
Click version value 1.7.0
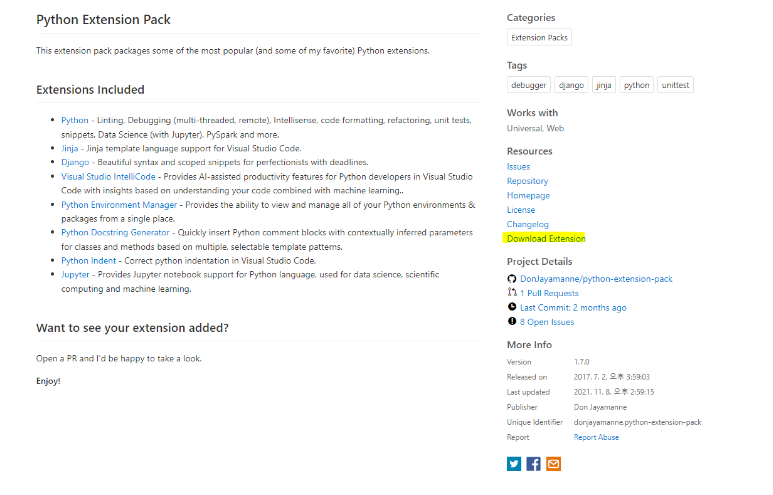point(581,362)
